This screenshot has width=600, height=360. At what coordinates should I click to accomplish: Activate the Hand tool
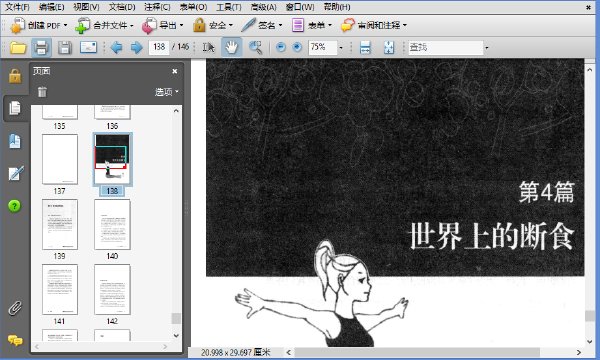click(x=232, y=47)
